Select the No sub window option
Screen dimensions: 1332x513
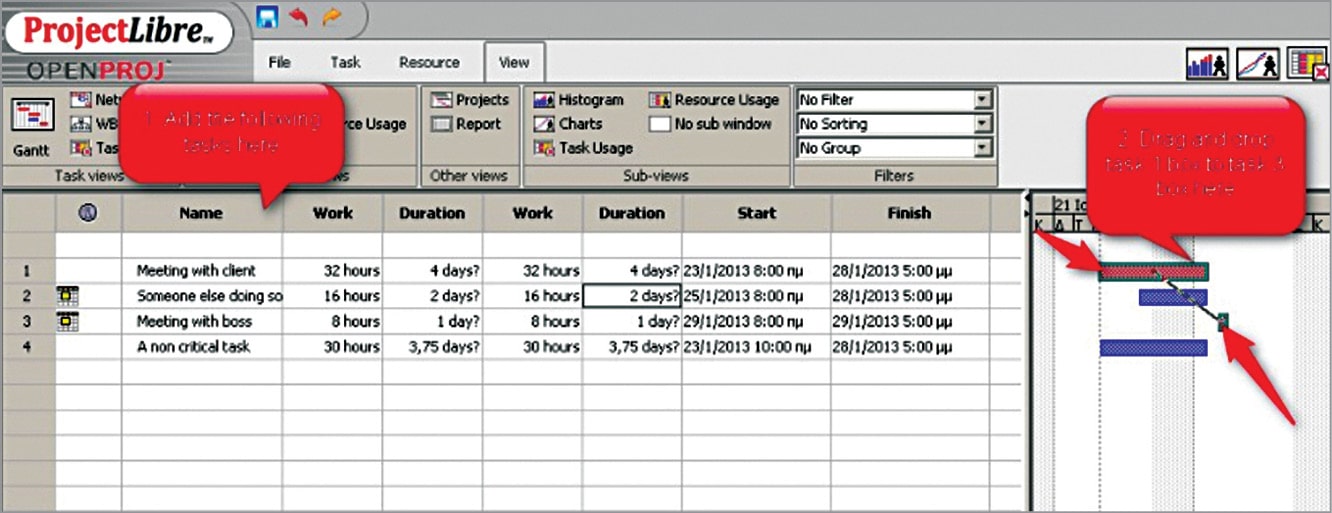pos(710,124)
